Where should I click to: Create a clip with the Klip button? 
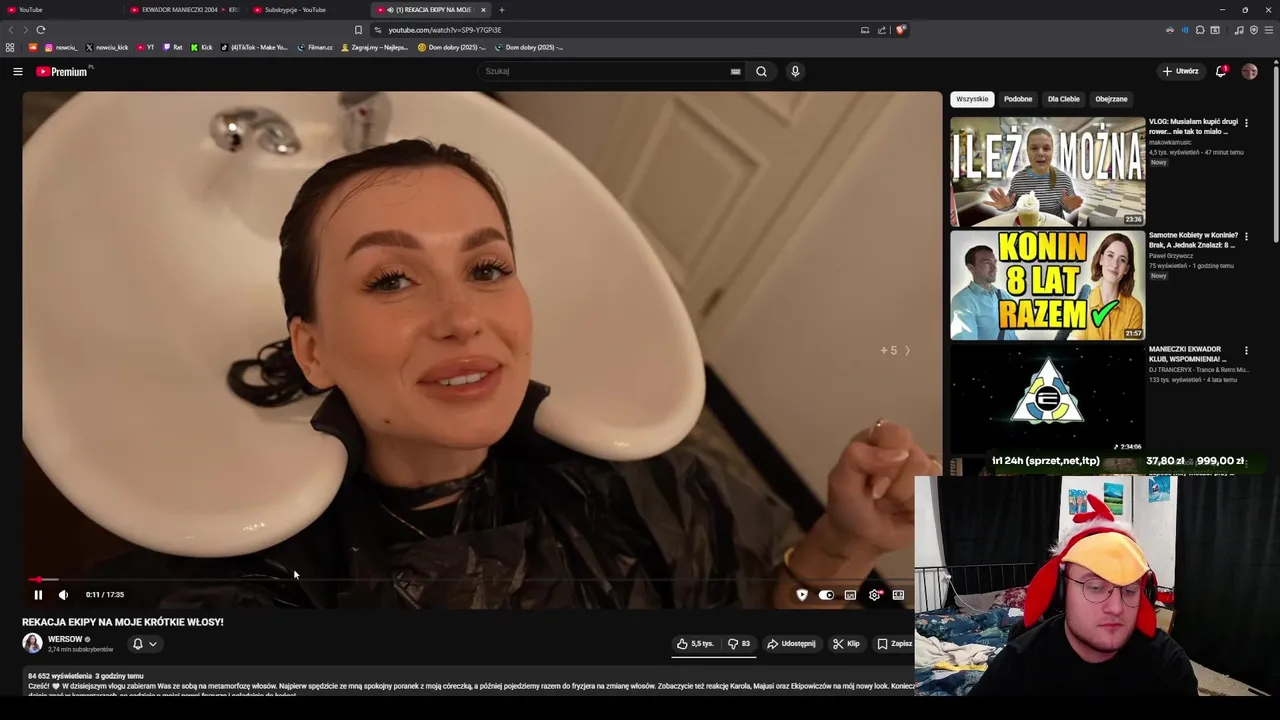[846, 644]
